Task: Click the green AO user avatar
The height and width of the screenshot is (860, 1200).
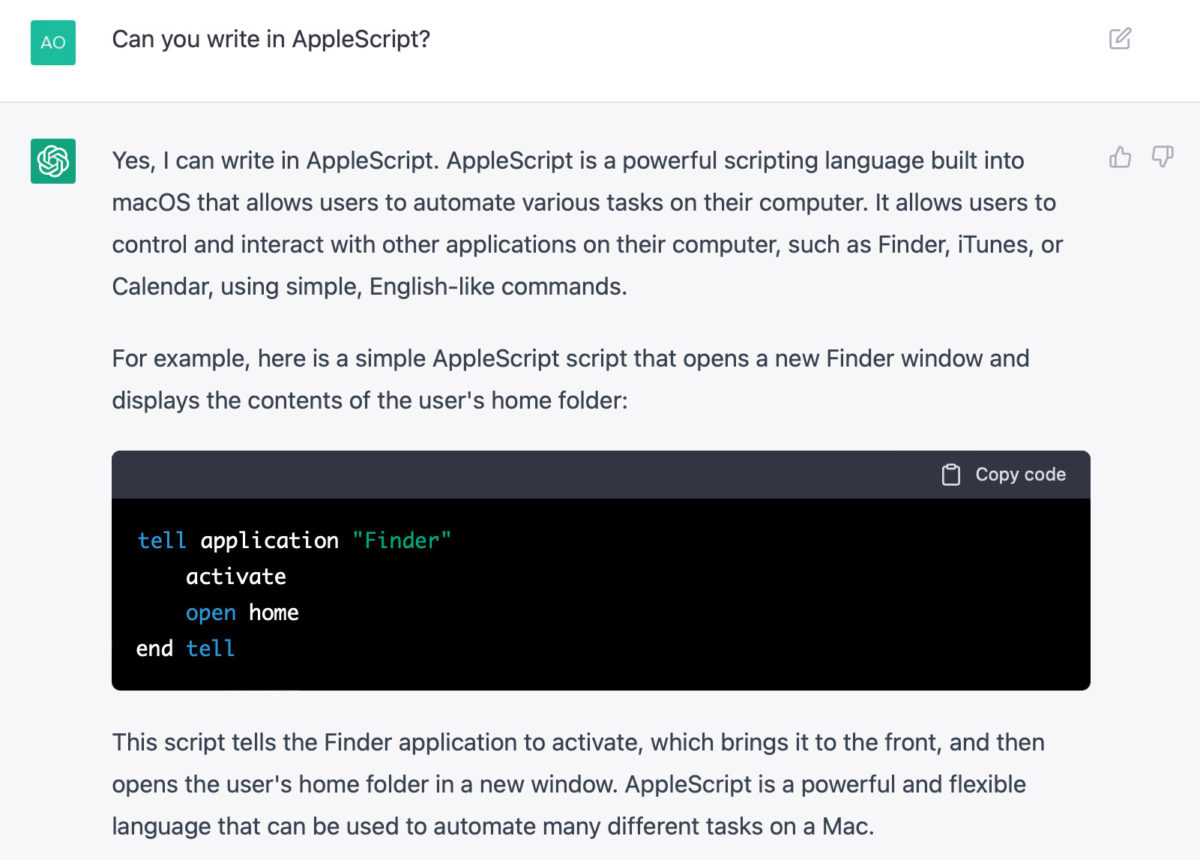Action: pyautogui.click(x=53, y=42)
